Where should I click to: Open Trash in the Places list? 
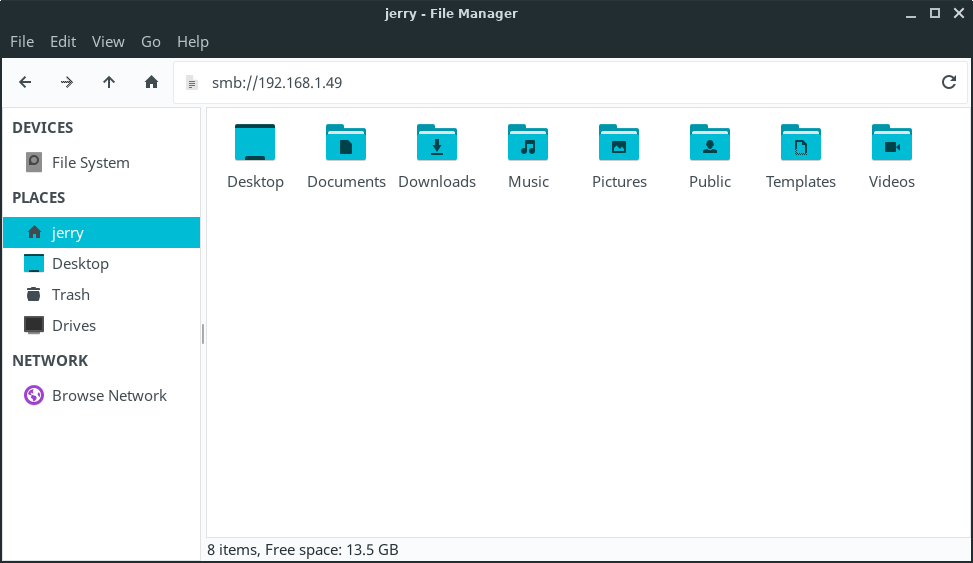pos(70,294)
